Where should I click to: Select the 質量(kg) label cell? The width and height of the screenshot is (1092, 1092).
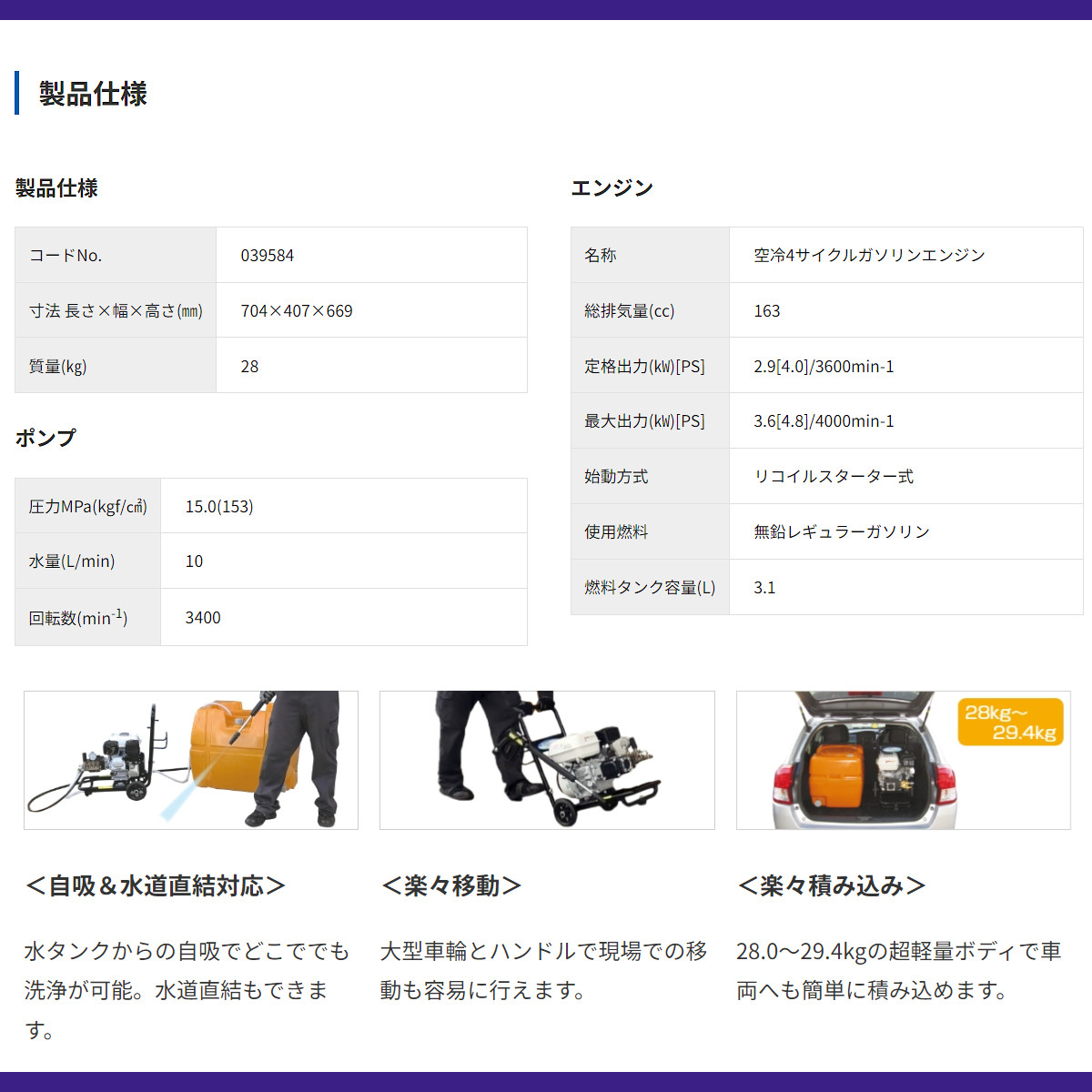116,366
